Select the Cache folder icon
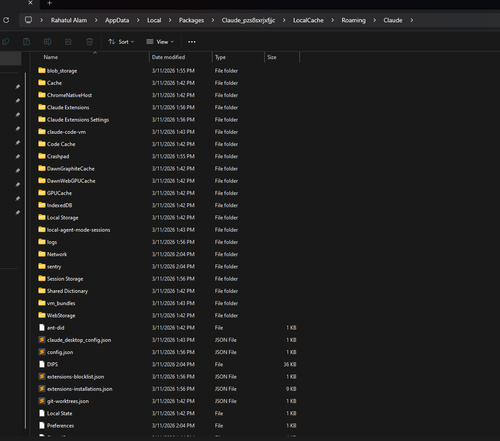Image resolution: width=500 pixels, height=441 pixels. [x=42, y=83]
